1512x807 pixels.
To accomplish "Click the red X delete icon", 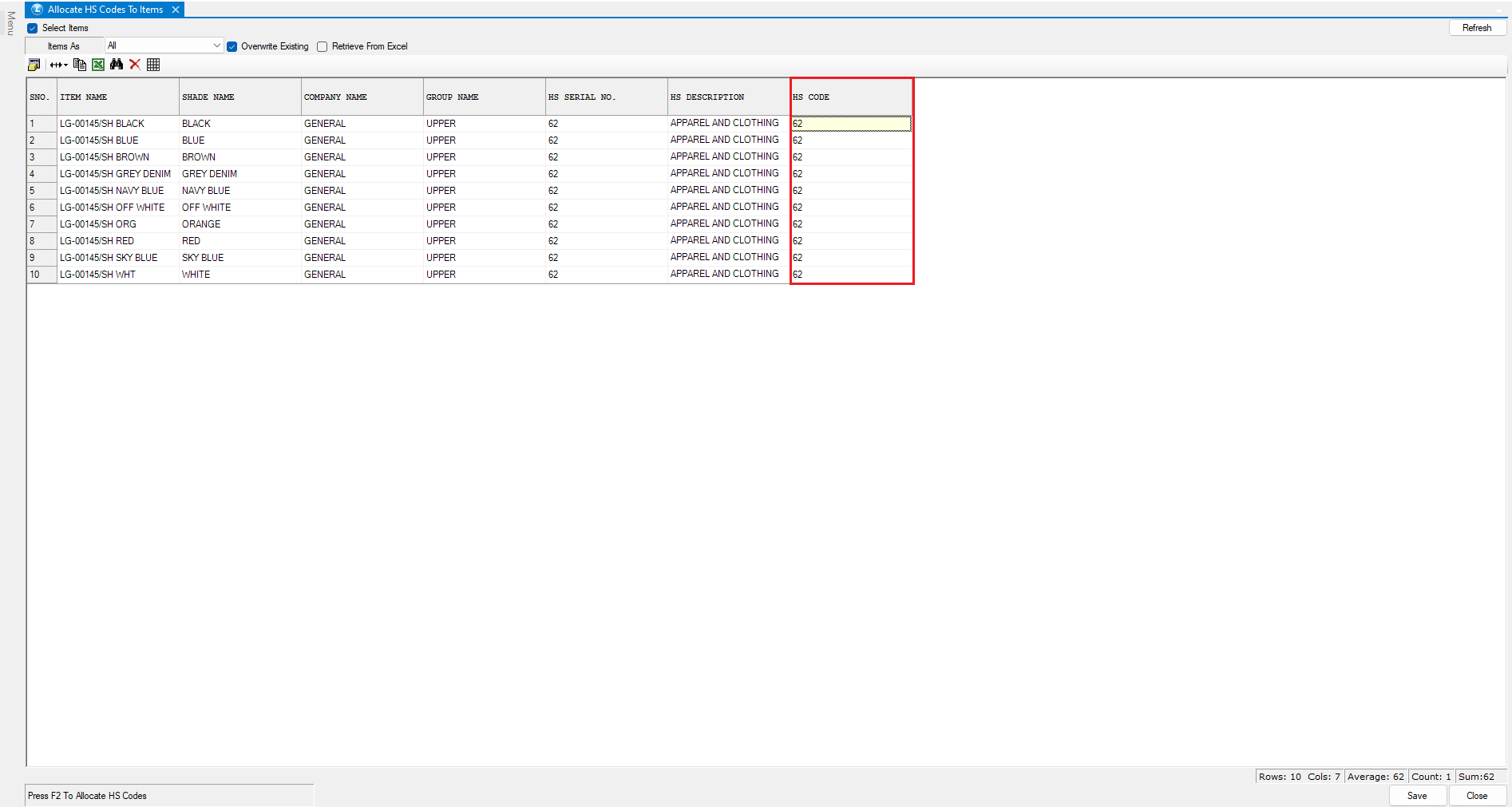I will (x=135, y=65).
